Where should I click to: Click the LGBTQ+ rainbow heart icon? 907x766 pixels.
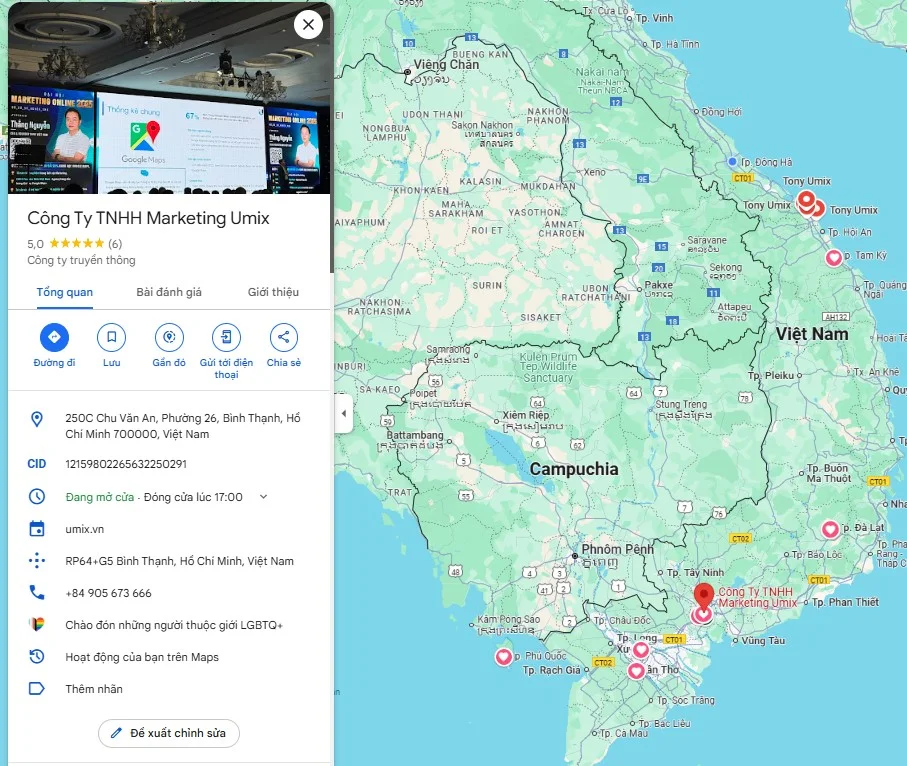tap(36, 625)
